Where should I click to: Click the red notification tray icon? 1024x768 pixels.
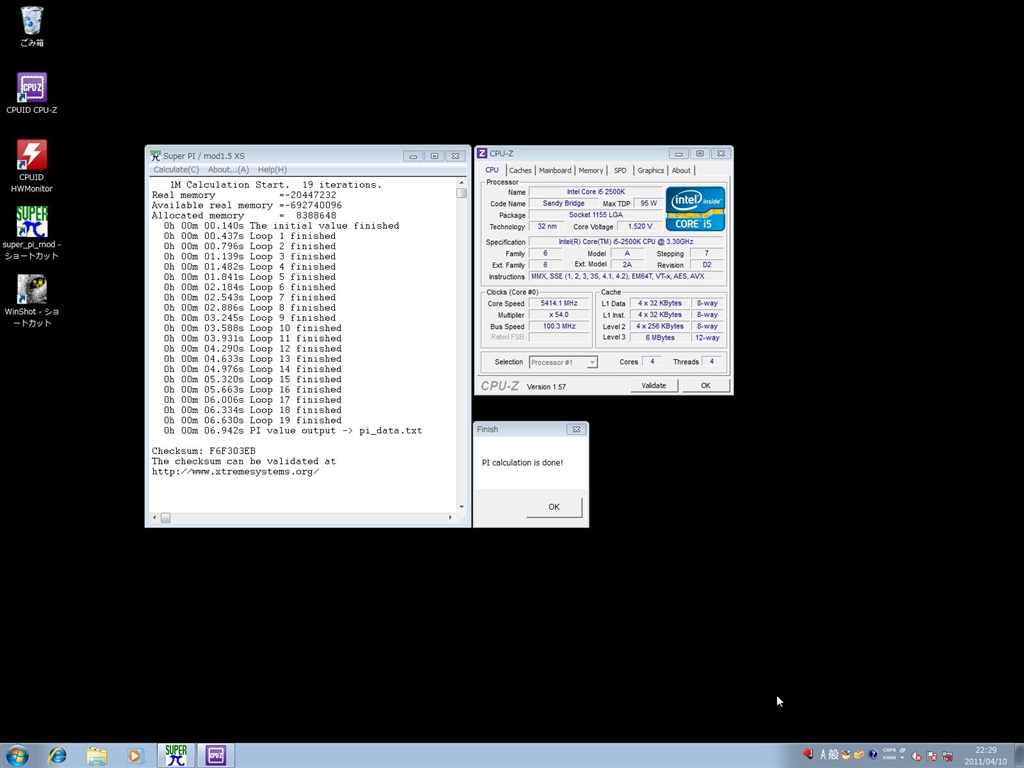click(808, 754)
